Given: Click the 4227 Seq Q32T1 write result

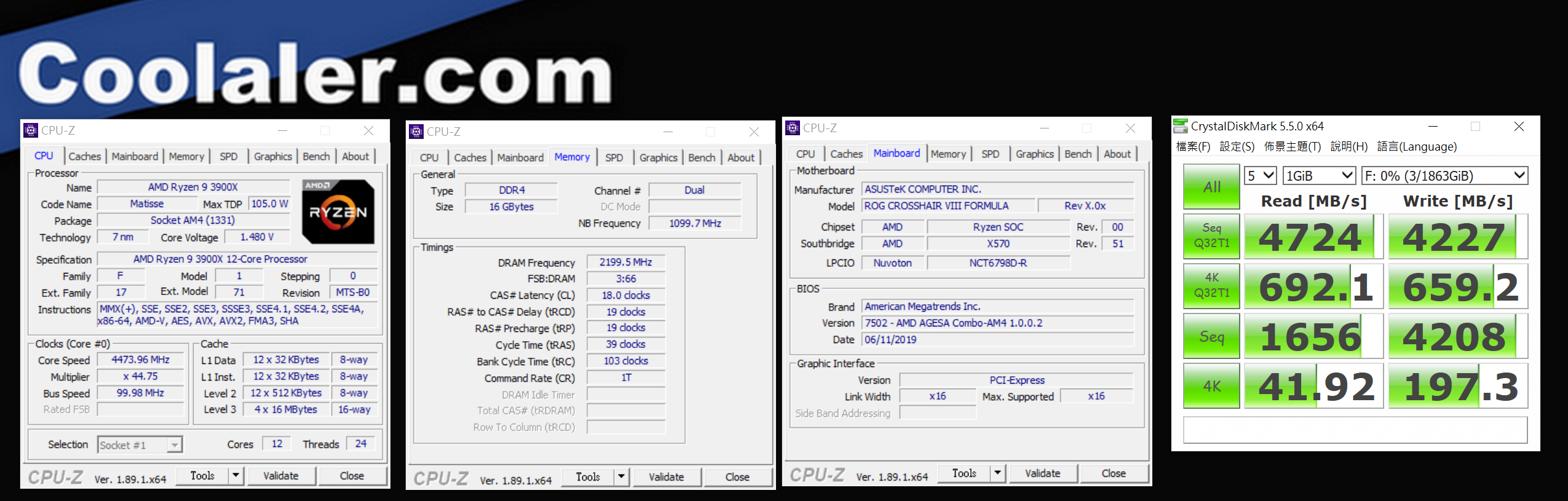Looking at the screenshot, I should (x=1458, y=237).
